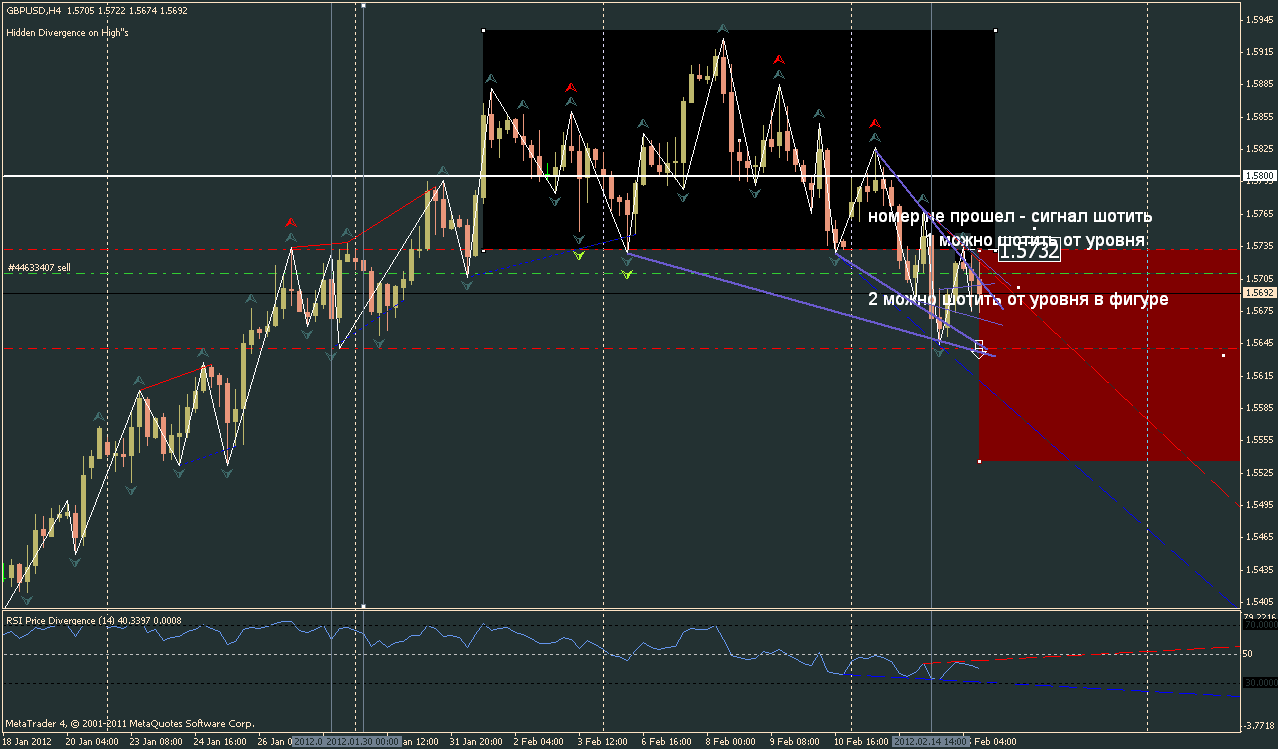Click the RSI 30.0000 level label

[x=1258, y=682]
